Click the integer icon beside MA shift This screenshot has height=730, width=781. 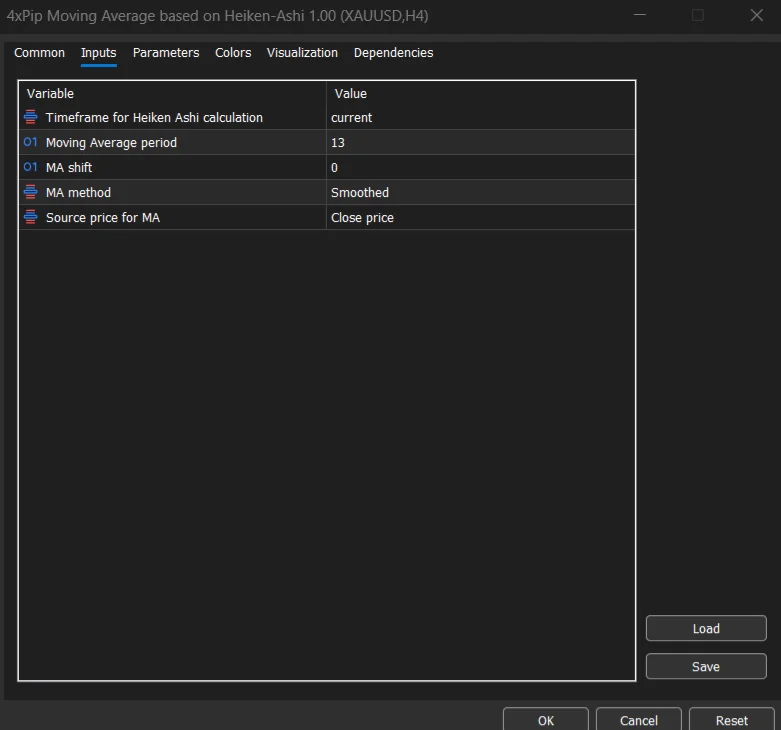coord(30,167)
